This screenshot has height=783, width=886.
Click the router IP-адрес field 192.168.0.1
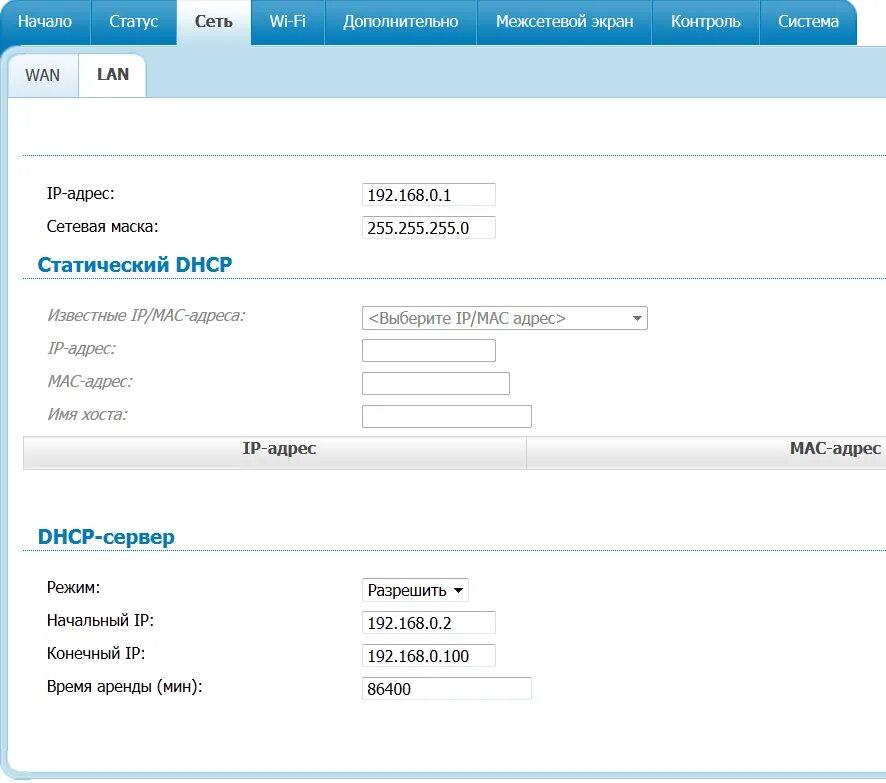tap(429, 195)
